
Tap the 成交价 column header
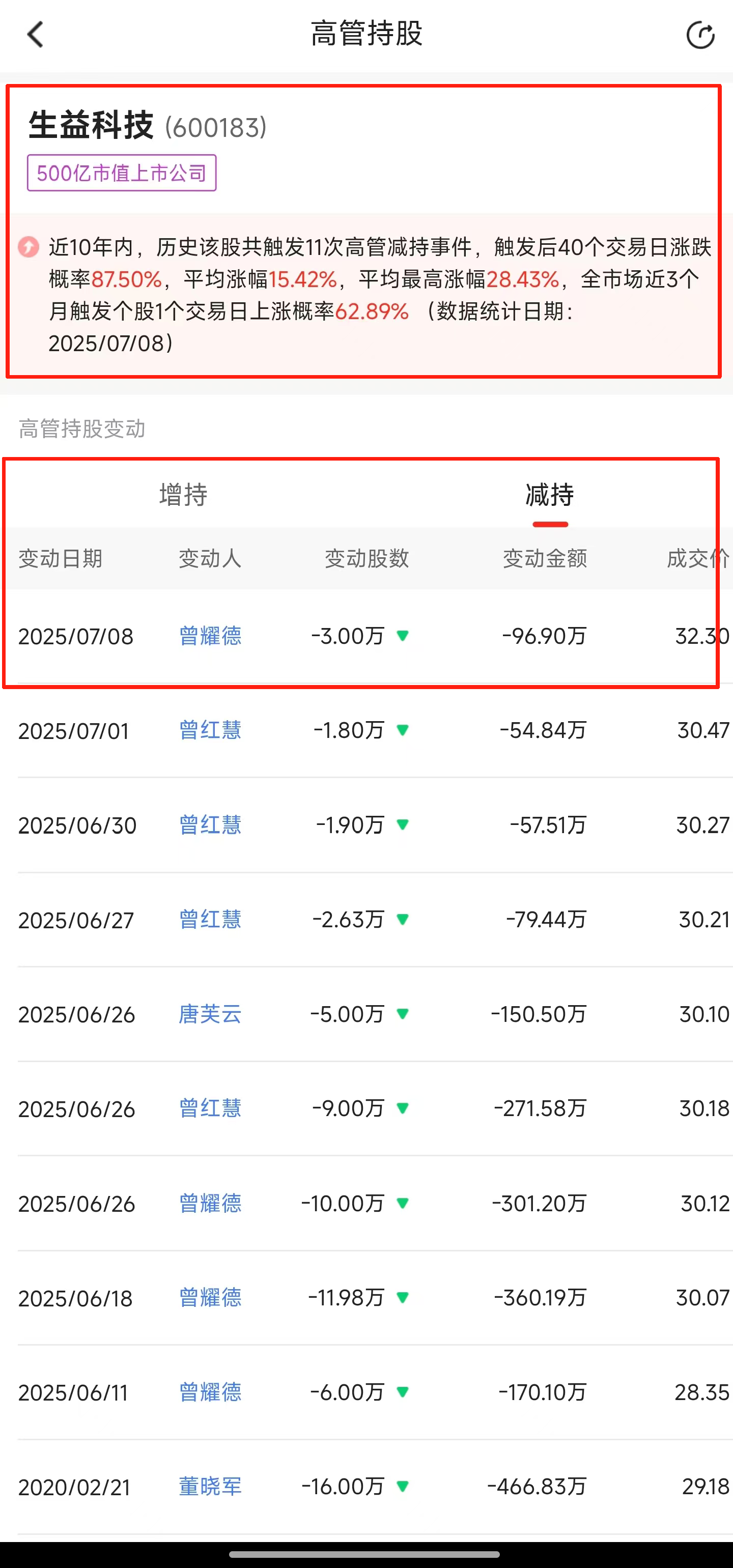(699, 558)
